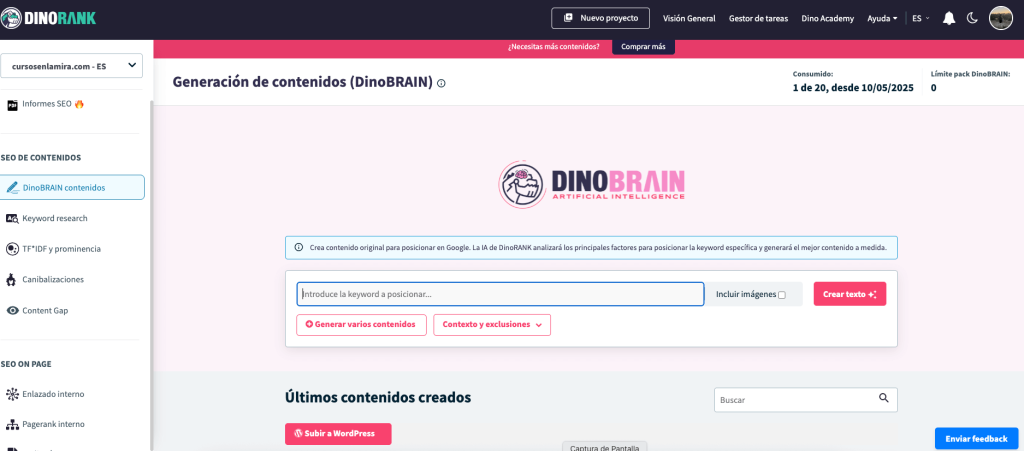
Task: Go to Dino Academy
Action: coord(827,18)
